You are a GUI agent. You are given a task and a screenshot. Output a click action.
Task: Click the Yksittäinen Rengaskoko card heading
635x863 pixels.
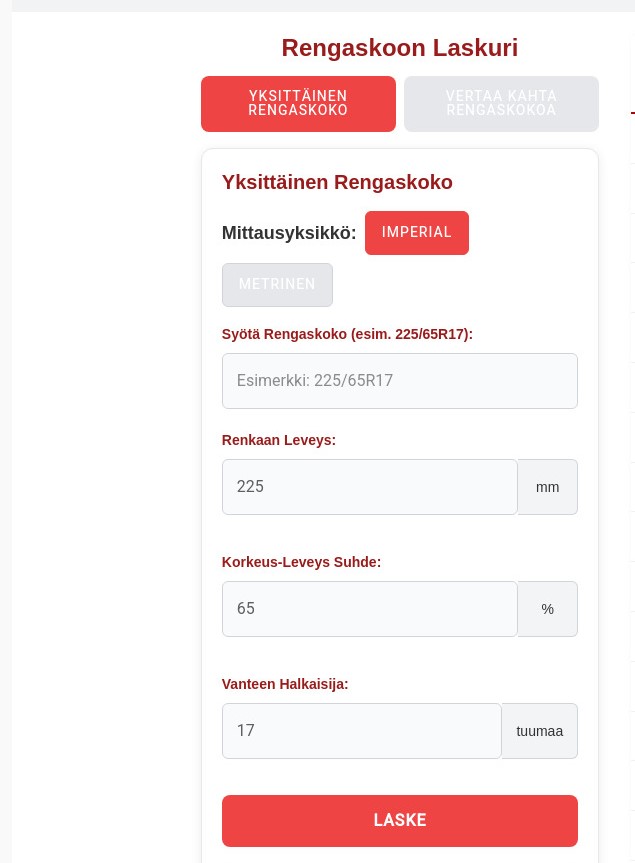[337, 182]
